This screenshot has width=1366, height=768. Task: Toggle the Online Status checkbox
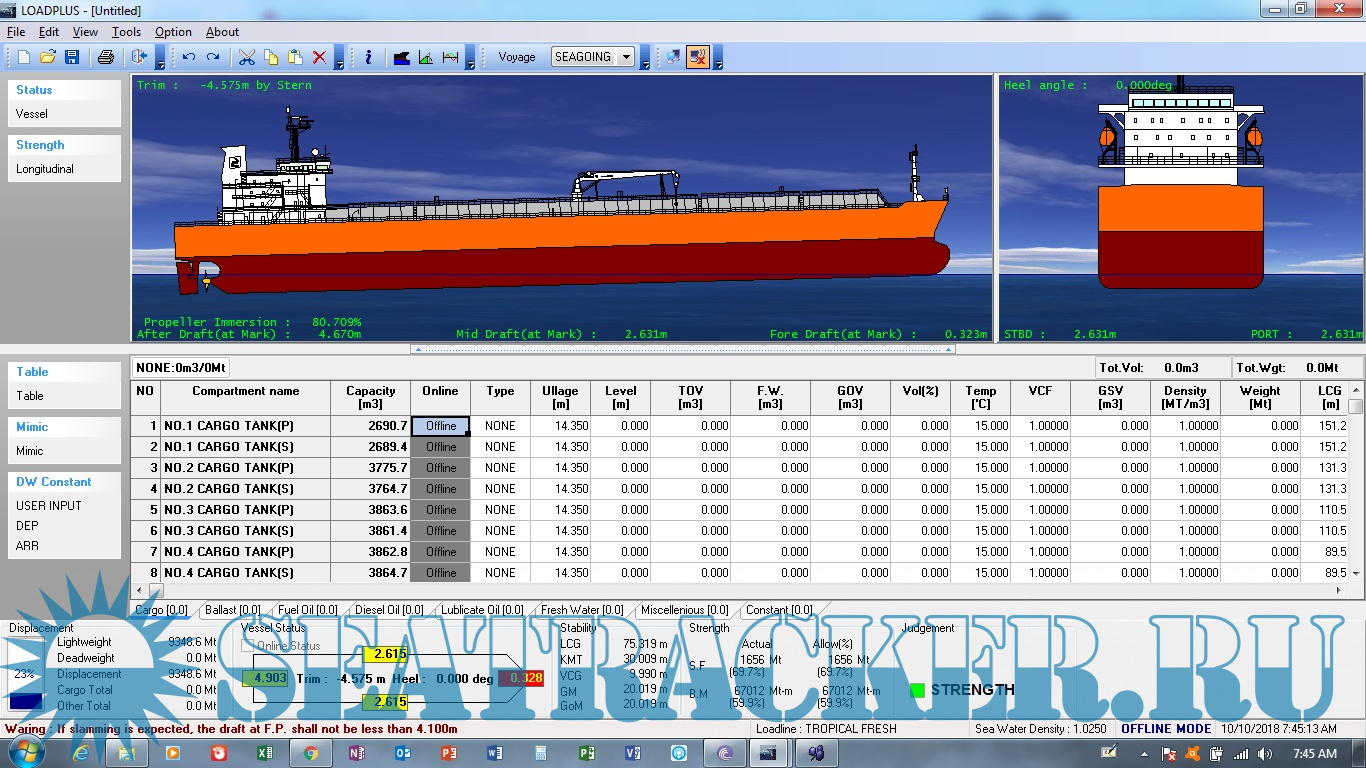pyautogui.click(x=249, y=646)
